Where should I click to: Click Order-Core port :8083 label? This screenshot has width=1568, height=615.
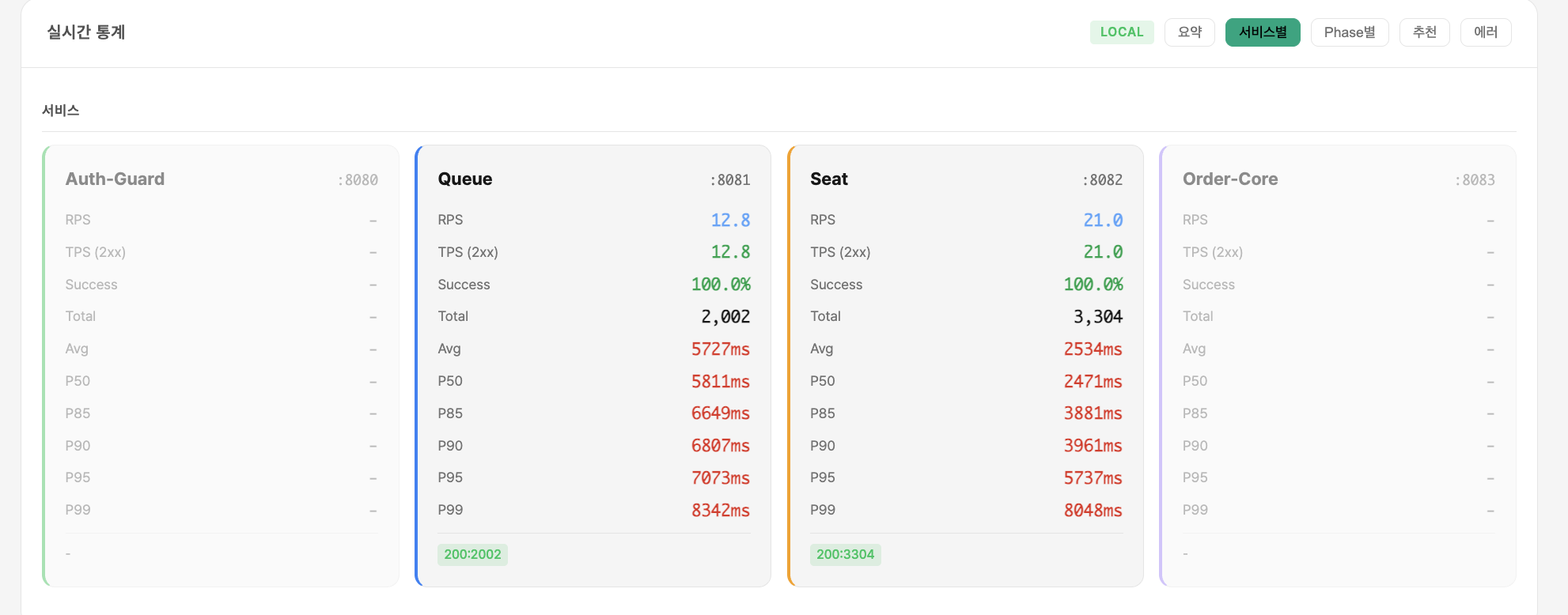pos(1475,180)
